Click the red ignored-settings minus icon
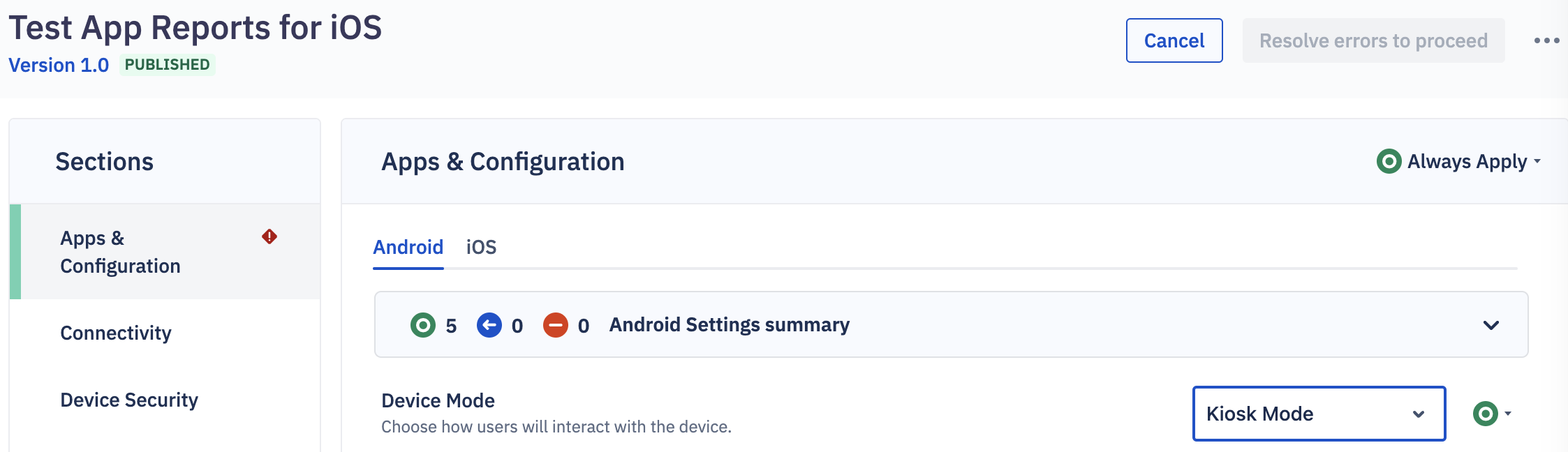The height and width of the screenshot is (452, 1568). click(x=556, y=325)
